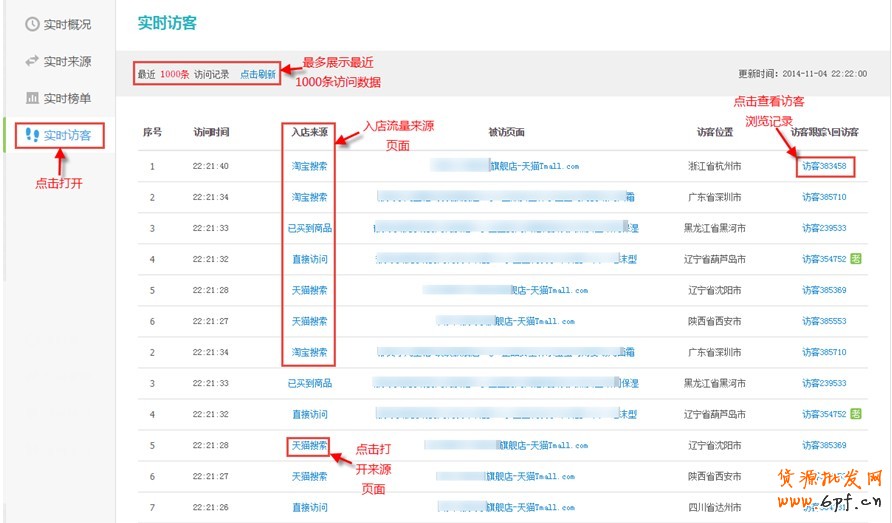Open the visited page link in the 22:21:40 row
The width and height of the screenshot is (892, 523).
pyautogui.click(x=505, y=166)
